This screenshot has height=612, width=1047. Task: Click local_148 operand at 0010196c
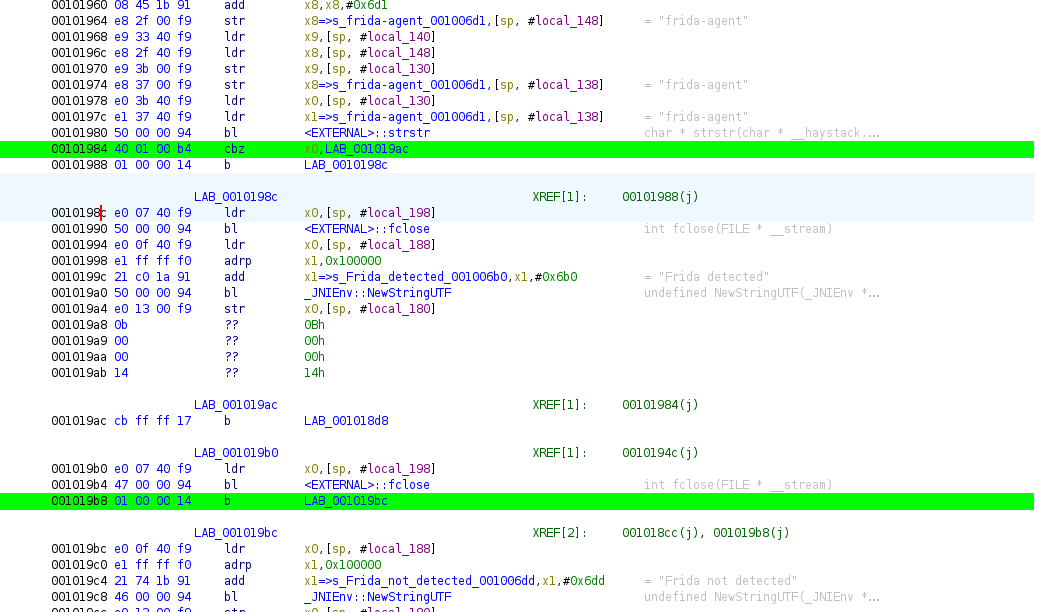pyautogui.click(x=397, y=53)
